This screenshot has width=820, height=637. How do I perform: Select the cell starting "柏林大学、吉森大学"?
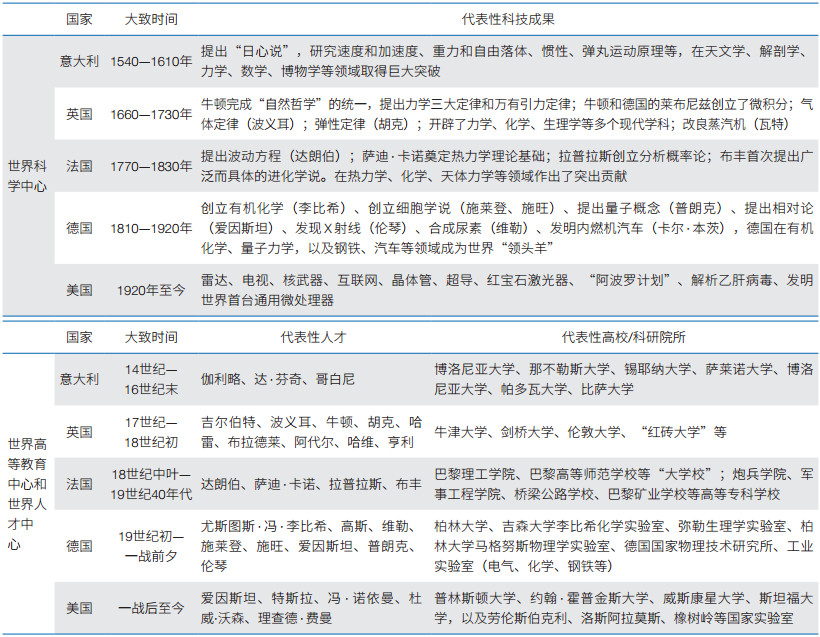pyautogui.click(x=623, y=546)
